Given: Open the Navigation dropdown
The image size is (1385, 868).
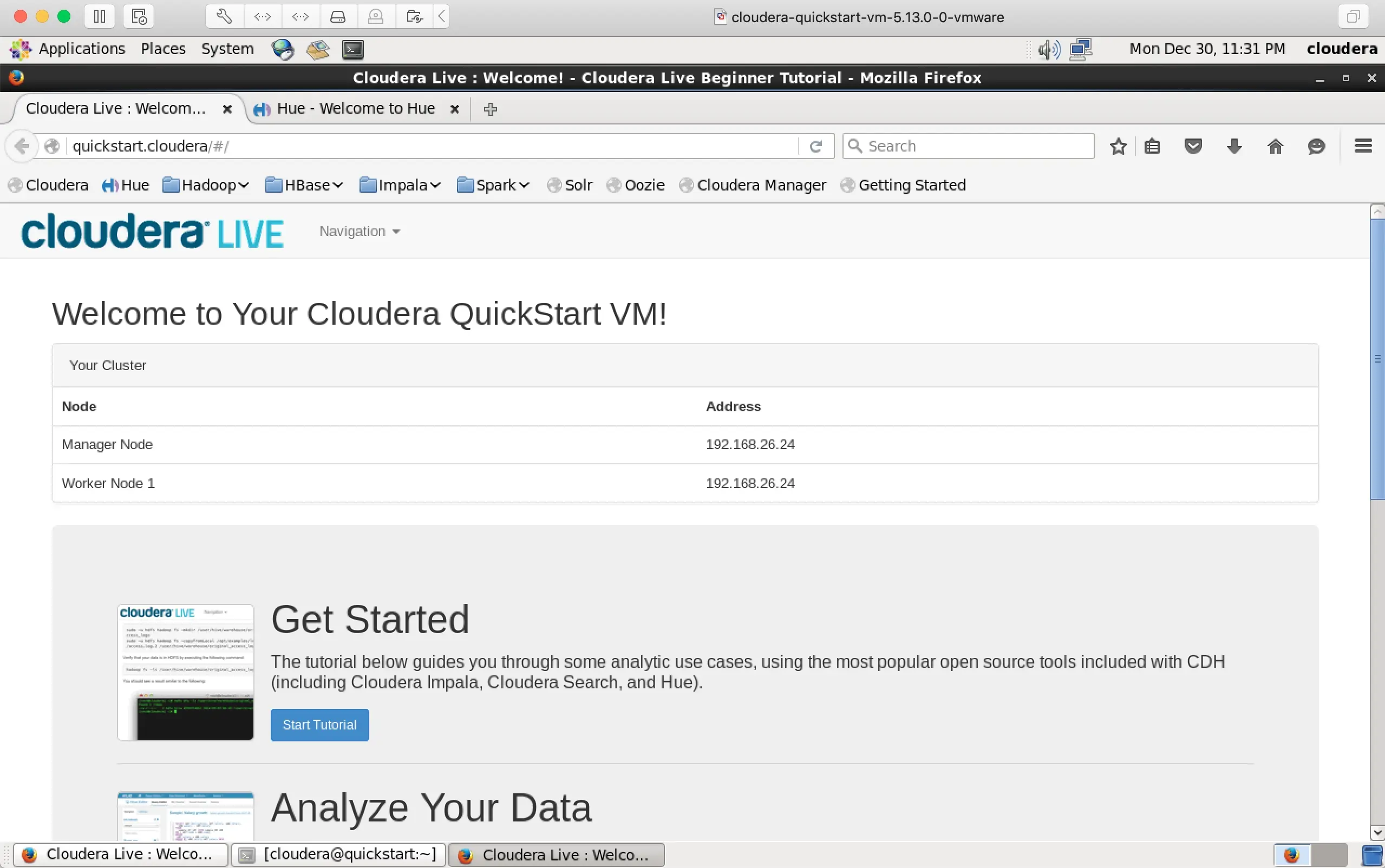Looking at the screenshot, I should pos(360,232).
